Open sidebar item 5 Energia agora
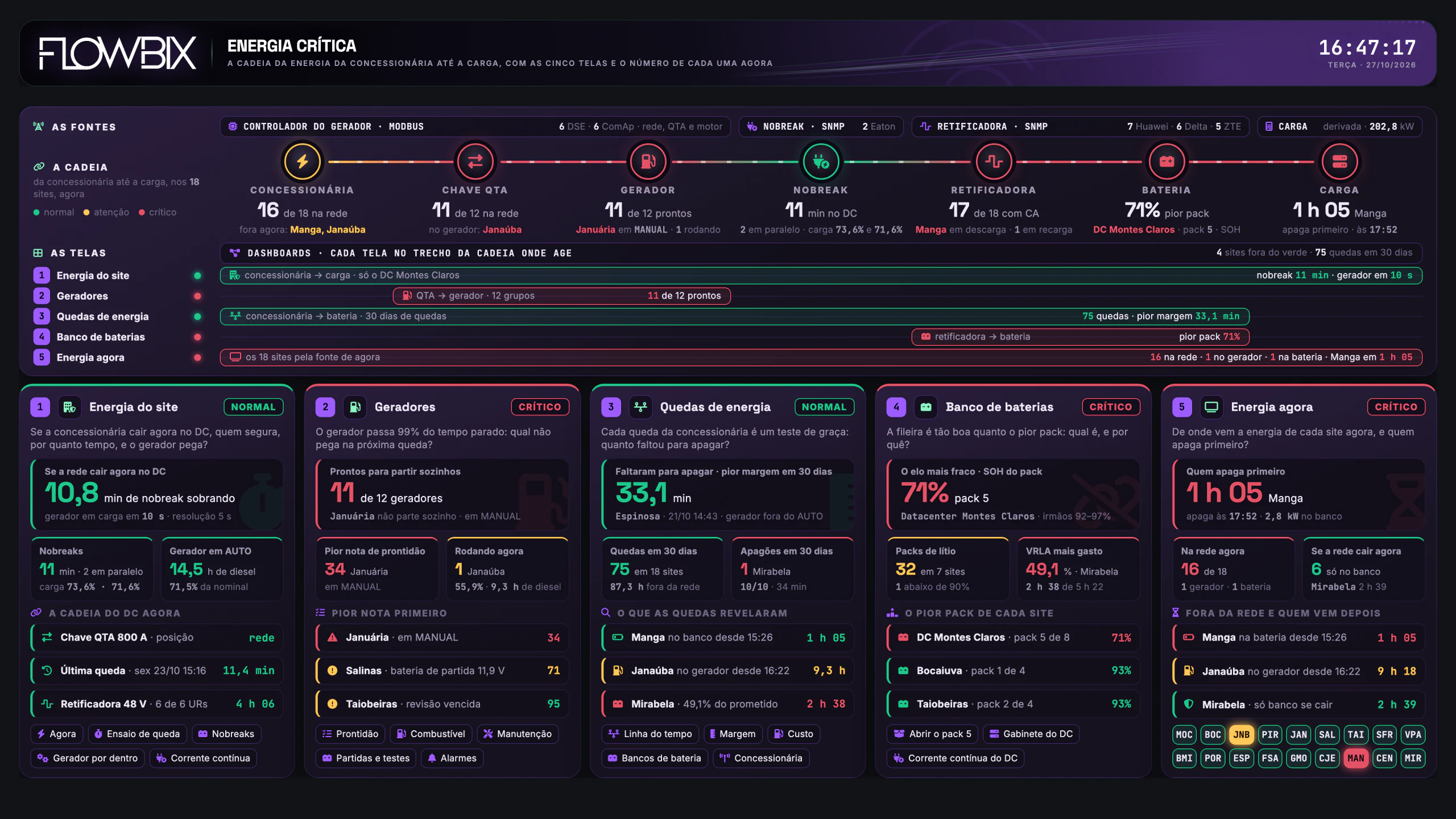 coord(118,357)
